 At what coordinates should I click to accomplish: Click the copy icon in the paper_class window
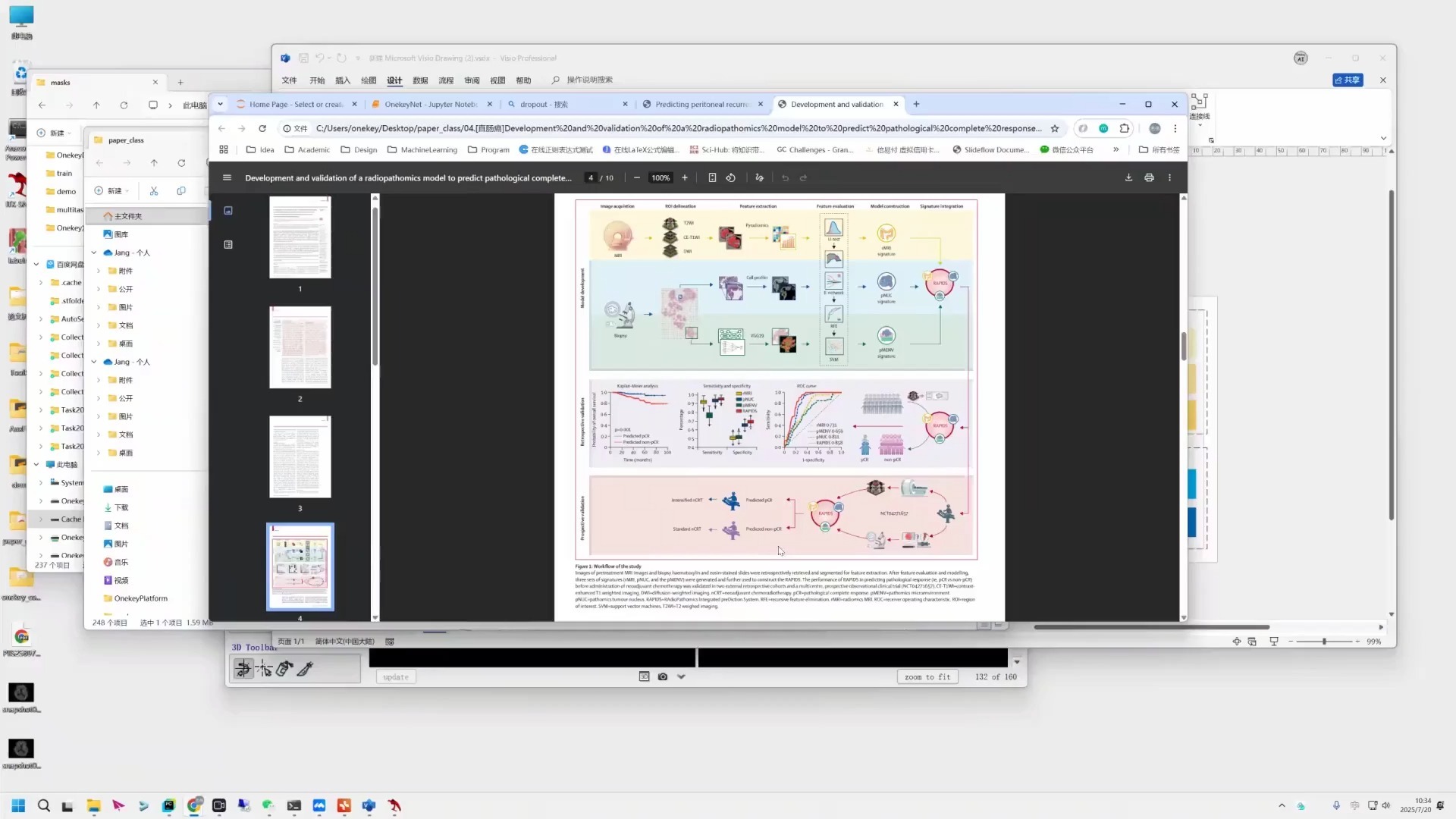click(181, 190)
